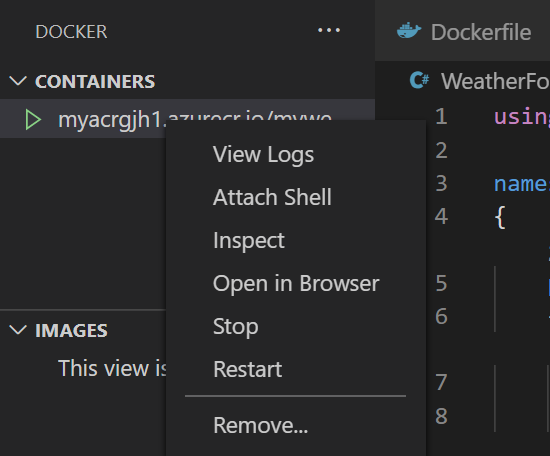Viewport: 550px width, 456px height.
Task: Click the CONTAINERS section header label
Action: (95, 81)
